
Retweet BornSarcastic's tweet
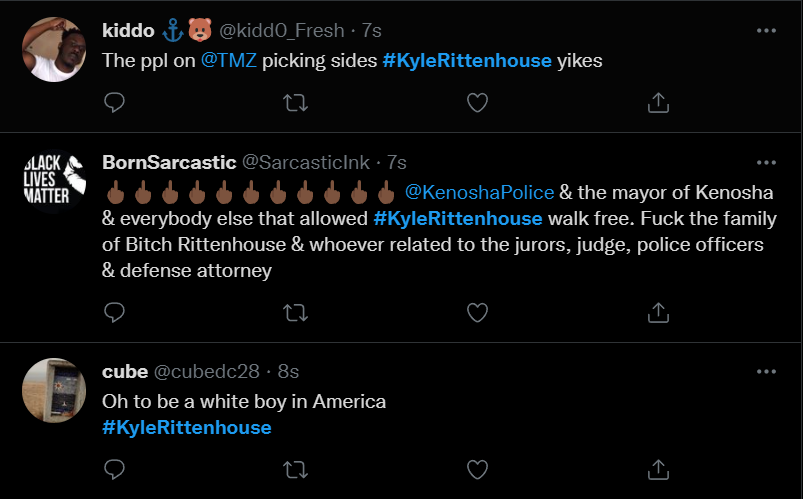click(x=296, y=313)
